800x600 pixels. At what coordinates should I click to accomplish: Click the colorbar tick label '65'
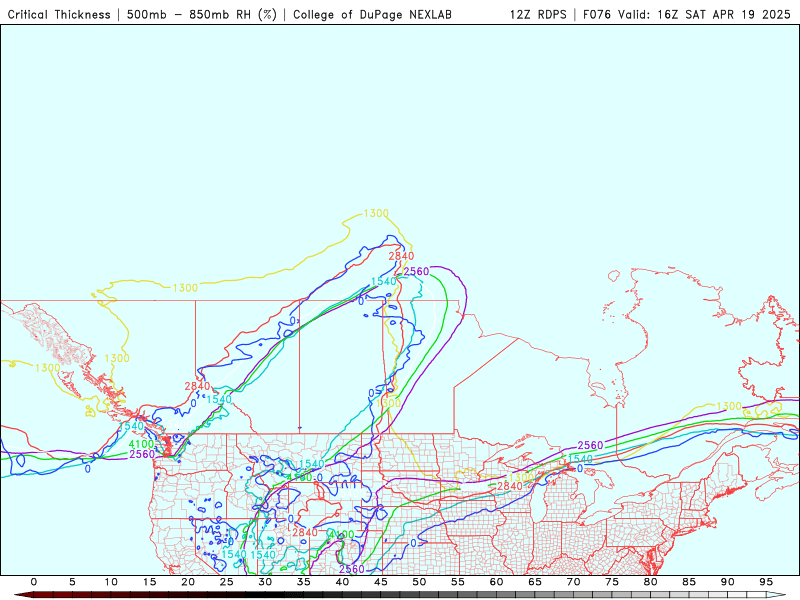[x=535, y=582]
